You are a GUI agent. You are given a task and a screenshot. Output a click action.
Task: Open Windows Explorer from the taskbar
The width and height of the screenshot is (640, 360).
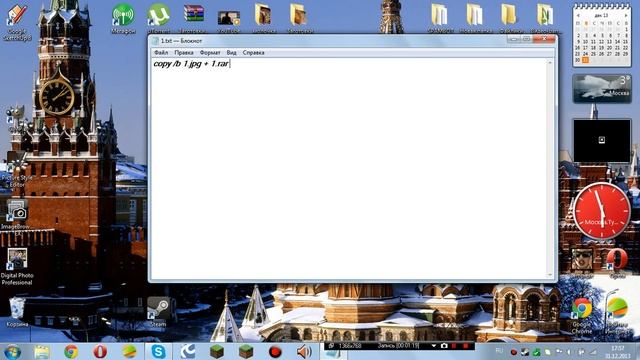pyautogui.click(x=42, y=351)
